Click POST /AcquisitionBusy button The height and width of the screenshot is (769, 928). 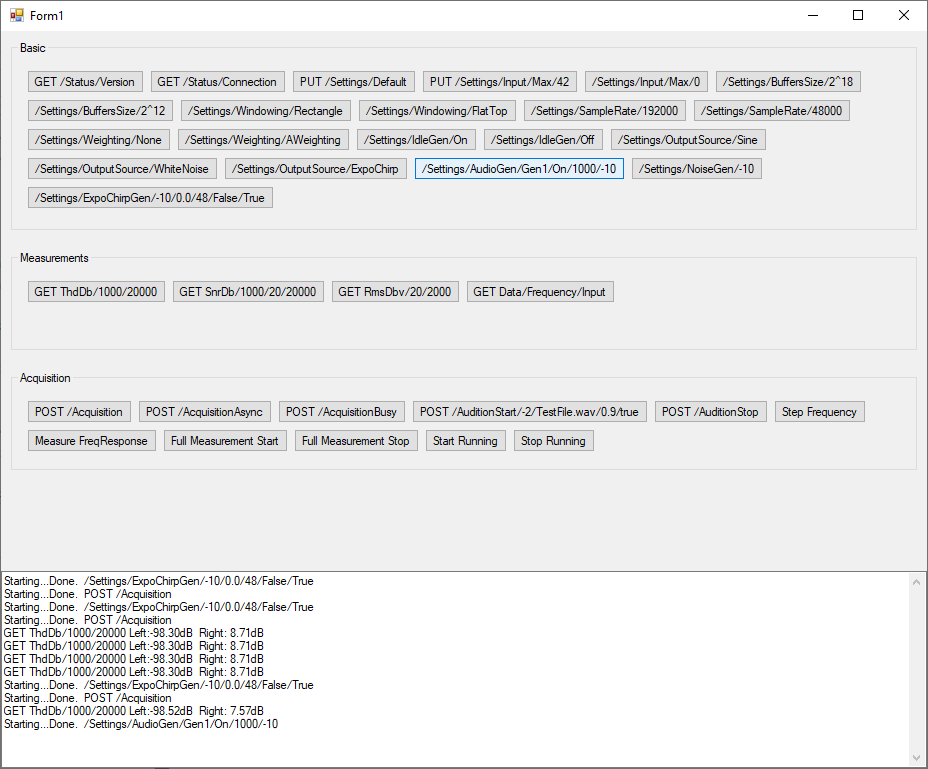click(341, 411)
